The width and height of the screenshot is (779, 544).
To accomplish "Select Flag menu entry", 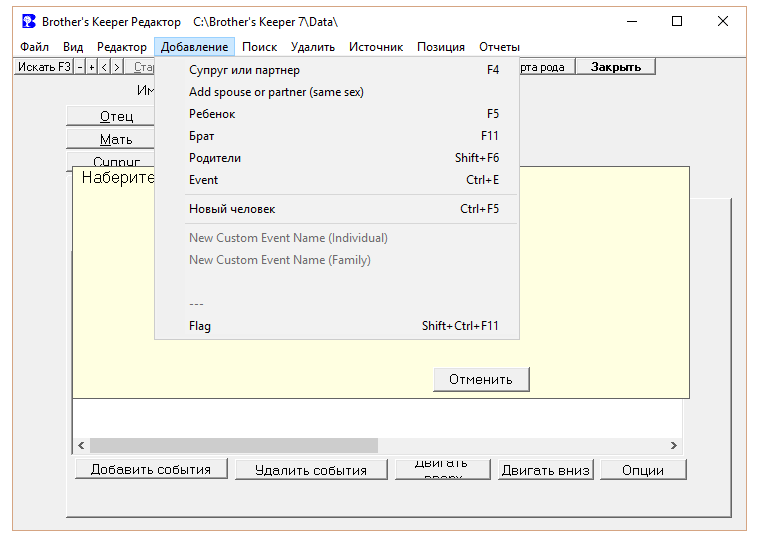I will pyautogui.click(x=337, y=326).
